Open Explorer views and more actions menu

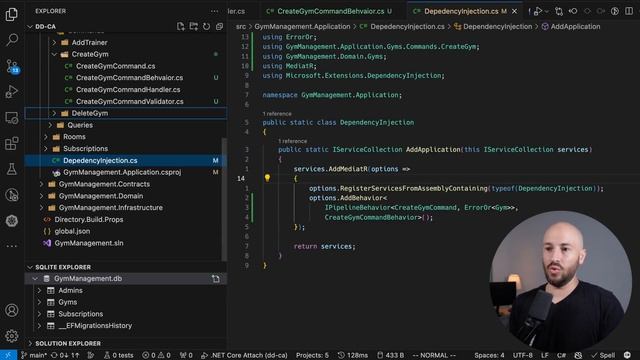tap(214, 11)
